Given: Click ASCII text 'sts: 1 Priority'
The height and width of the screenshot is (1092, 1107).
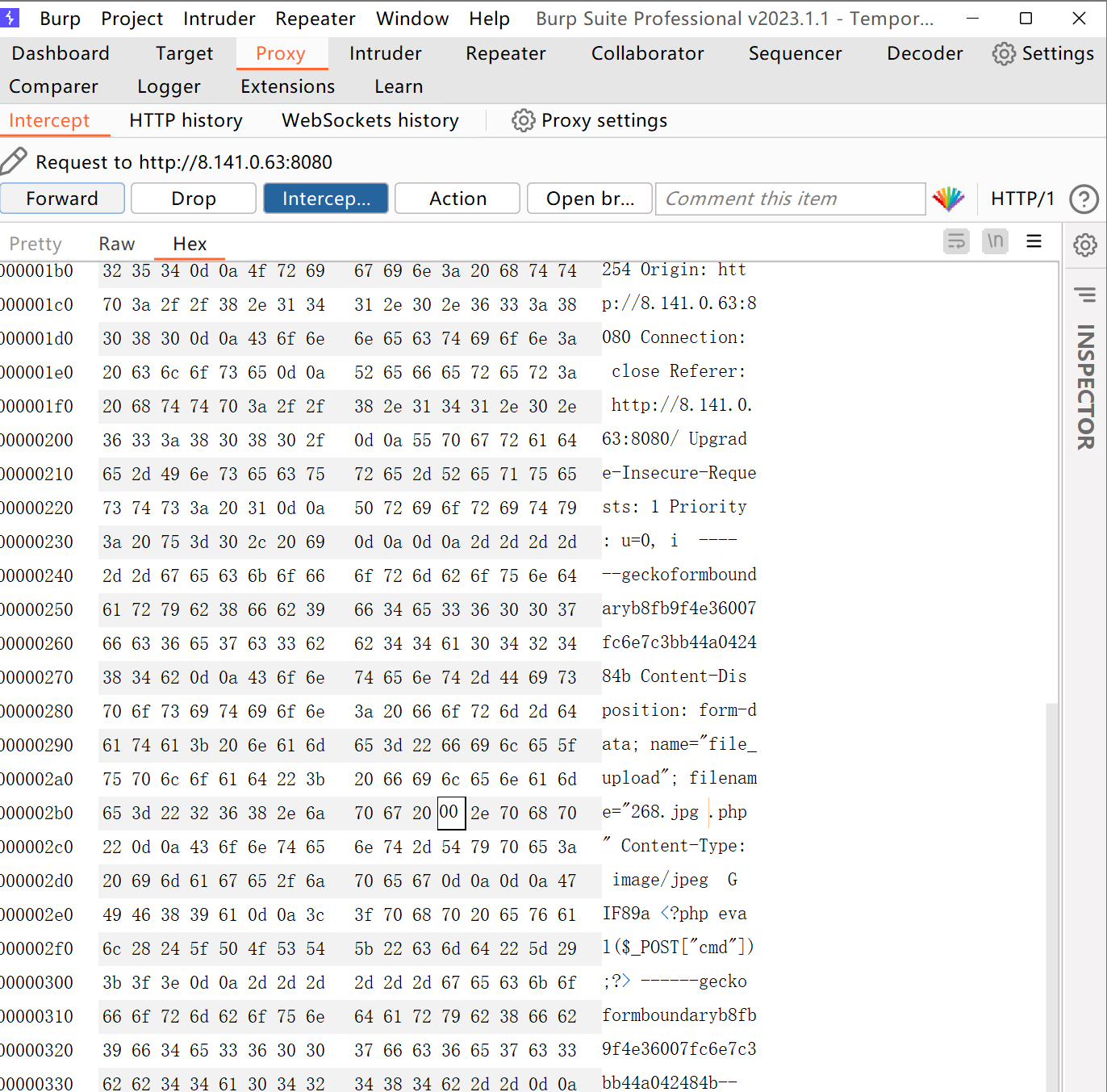Looking at the screenshot, I should 675,507.
